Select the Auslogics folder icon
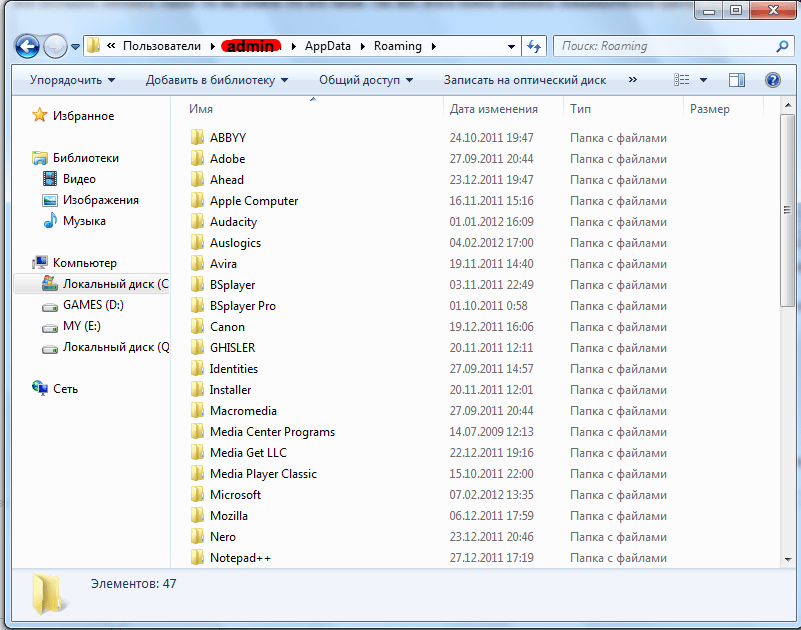The width and height of the screenshot is (801, 630). tap(197, 242)
